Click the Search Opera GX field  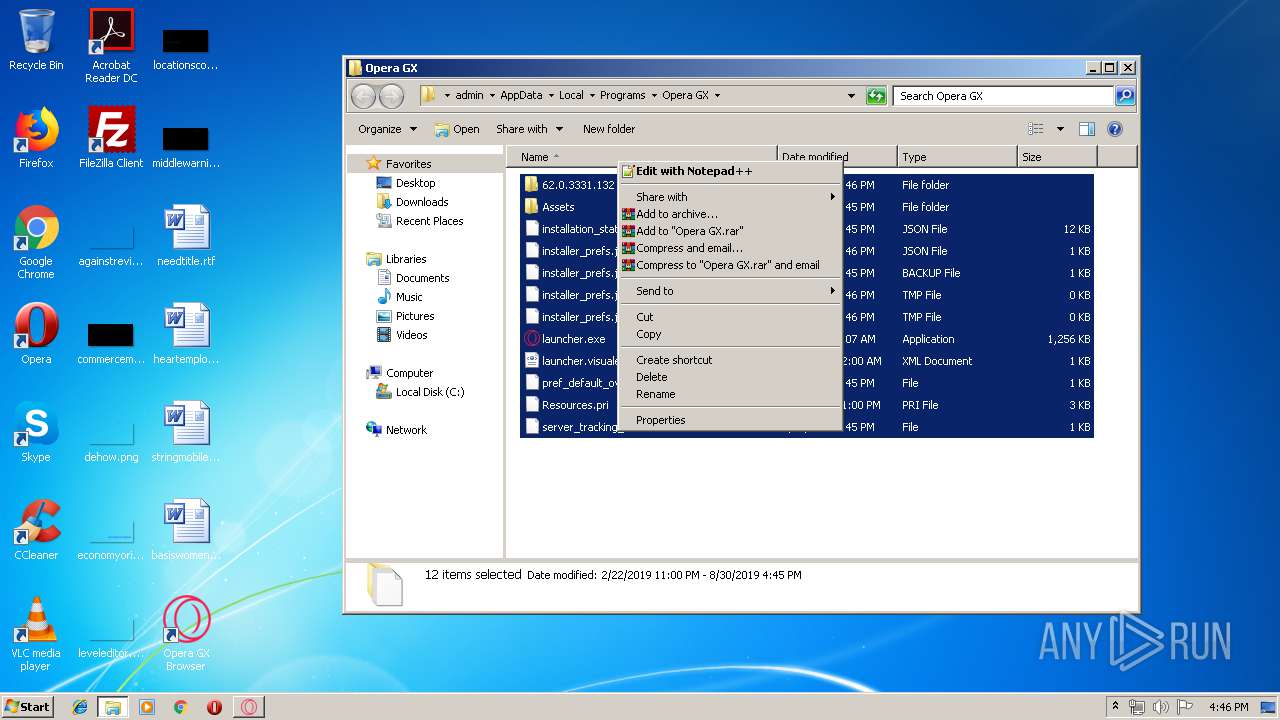(x=1002, y=96)
